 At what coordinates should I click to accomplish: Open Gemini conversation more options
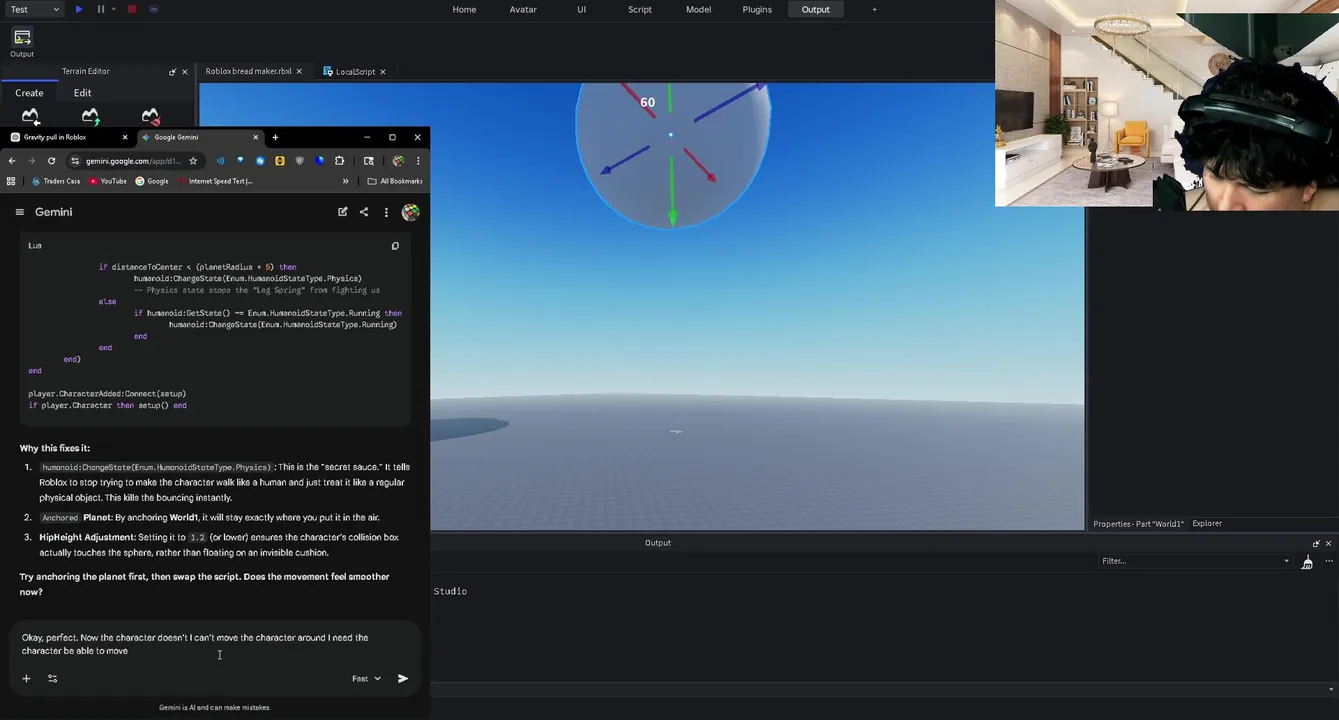point(386,212)
